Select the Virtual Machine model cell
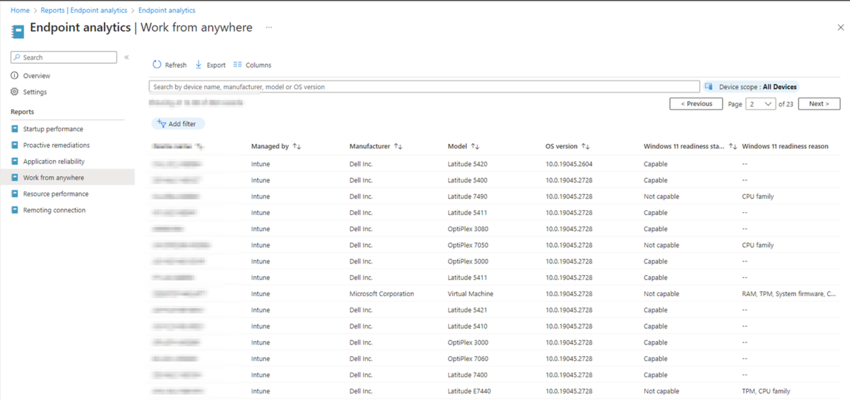 coord(471,294)
